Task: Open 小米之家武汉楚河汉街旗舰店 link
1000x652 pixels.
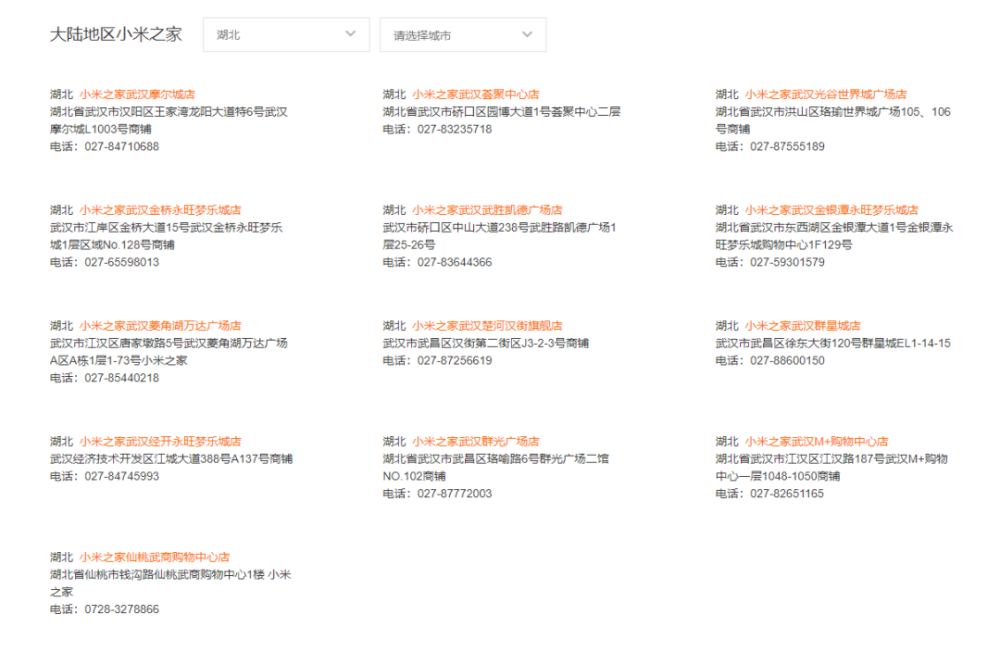Action: pos(487,325)
